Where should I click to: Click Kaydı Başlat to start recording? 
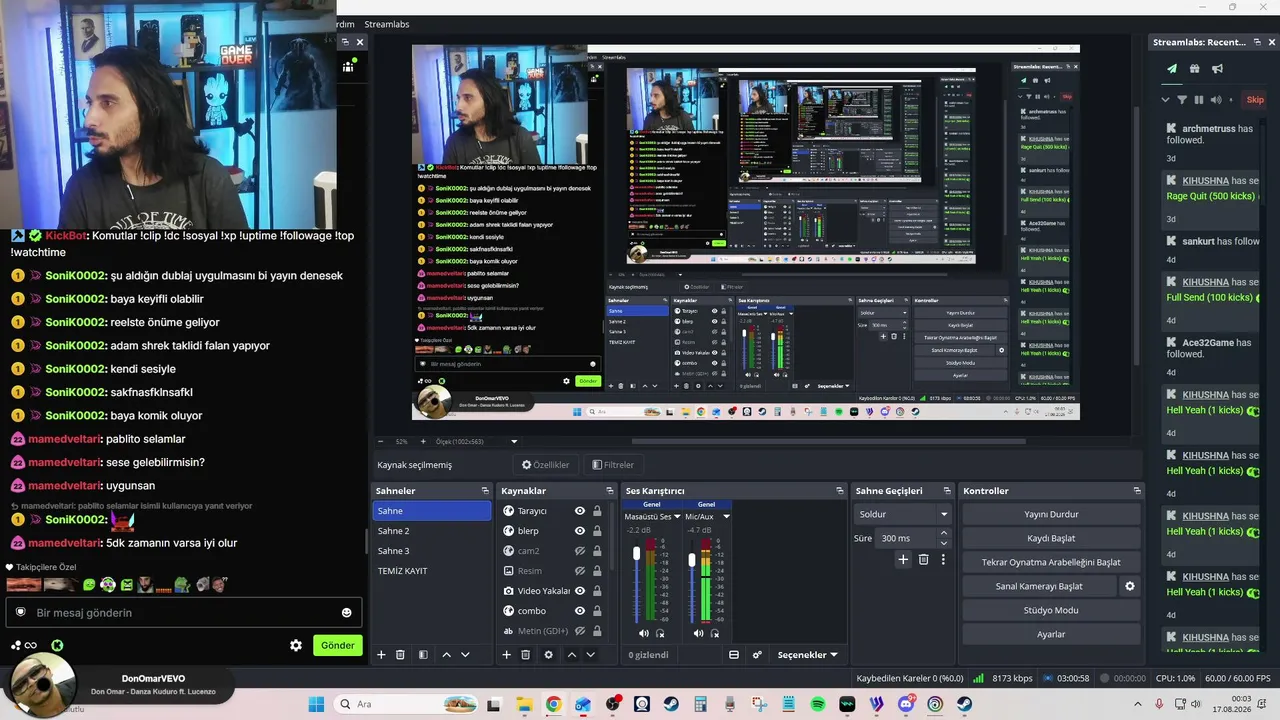click(1051, 538)
